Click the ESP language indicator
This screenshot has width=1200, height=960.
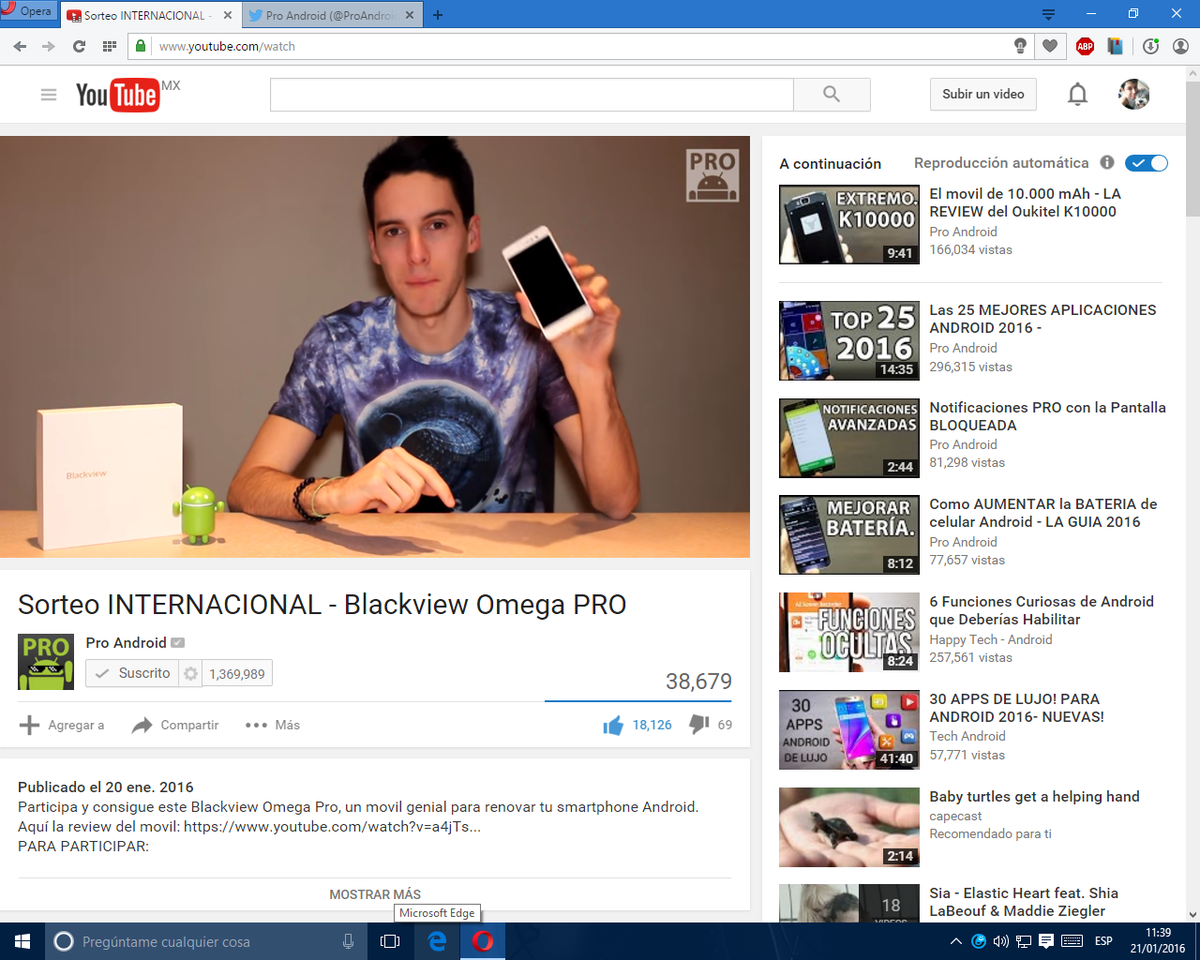tap(1103, 941)
